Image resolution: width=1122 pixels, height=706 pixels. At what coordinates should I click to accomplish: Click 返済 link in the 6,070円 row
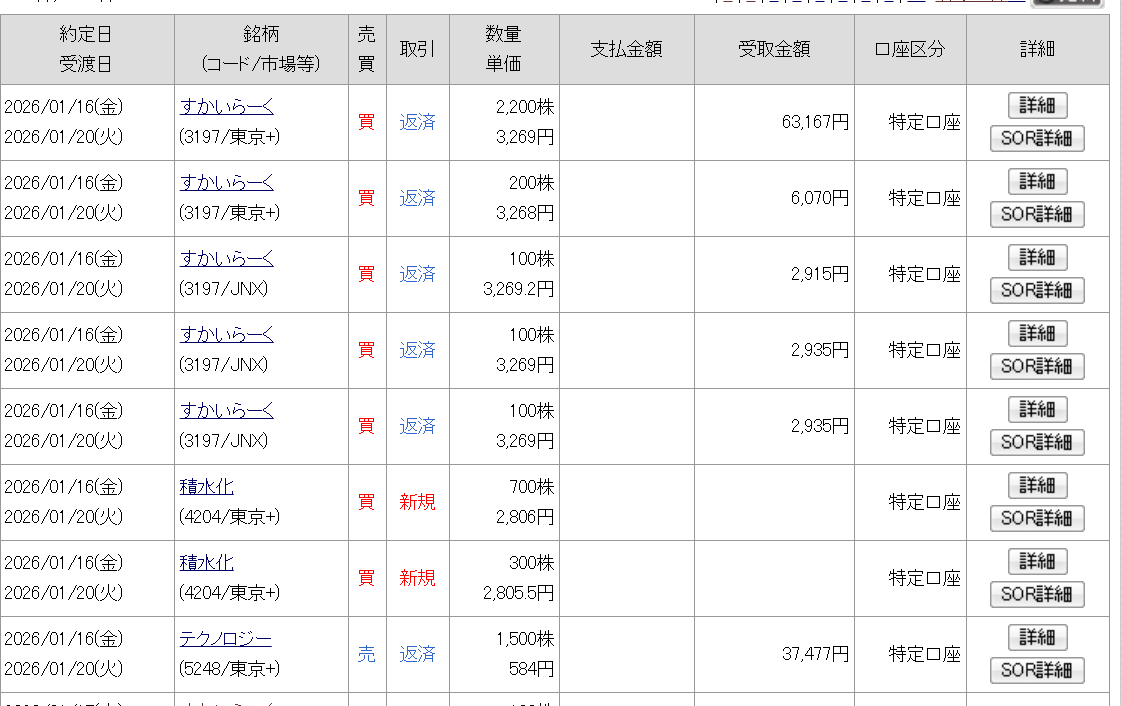417,198
